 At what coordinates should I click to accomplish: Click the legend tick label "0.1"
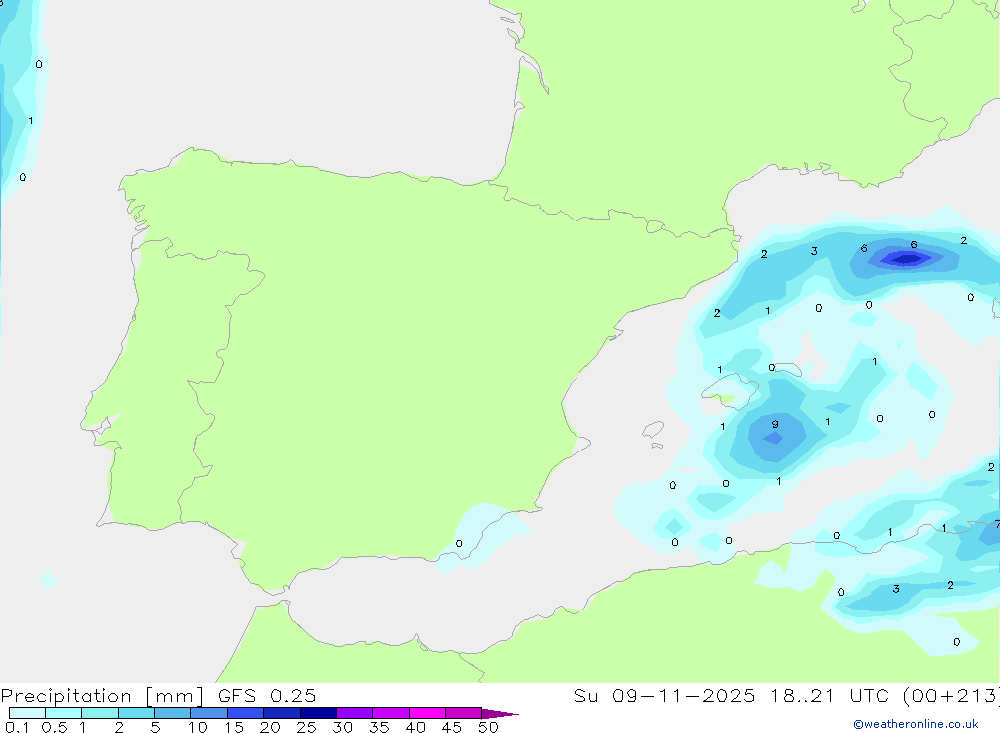click(17, 727)
